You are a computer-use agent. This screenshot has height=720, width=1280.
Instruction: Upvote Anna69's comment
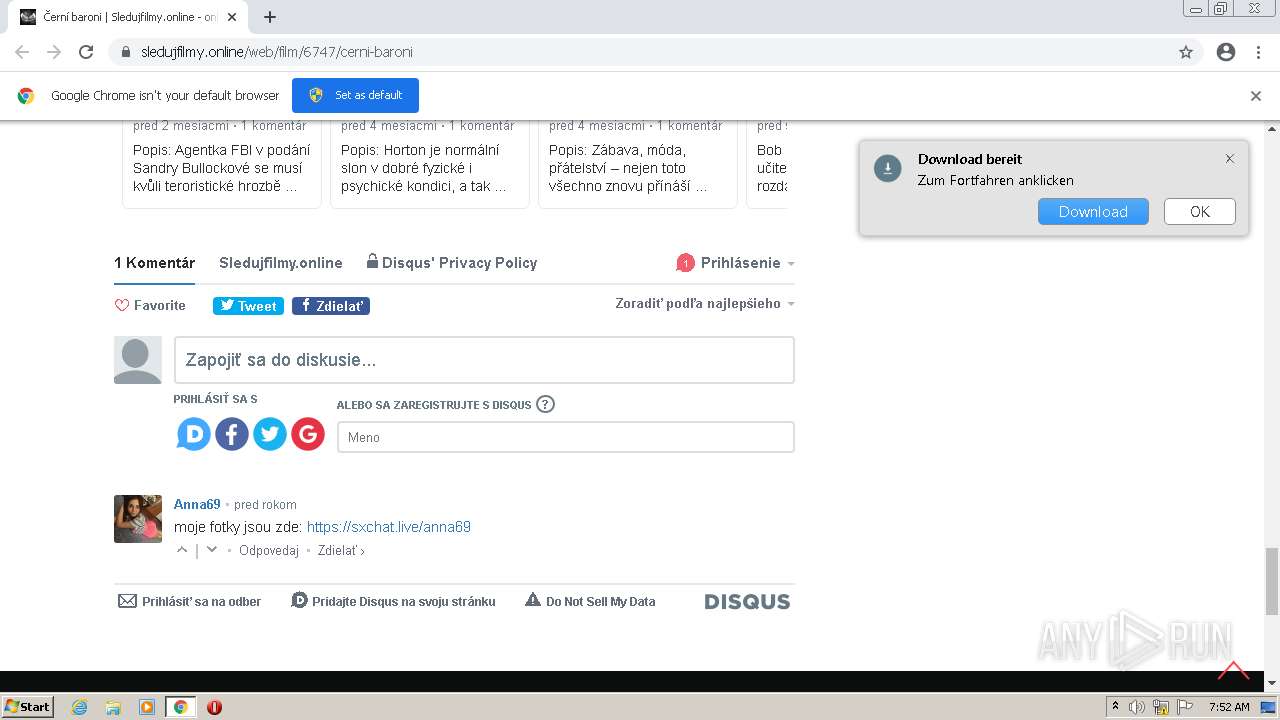182,550
